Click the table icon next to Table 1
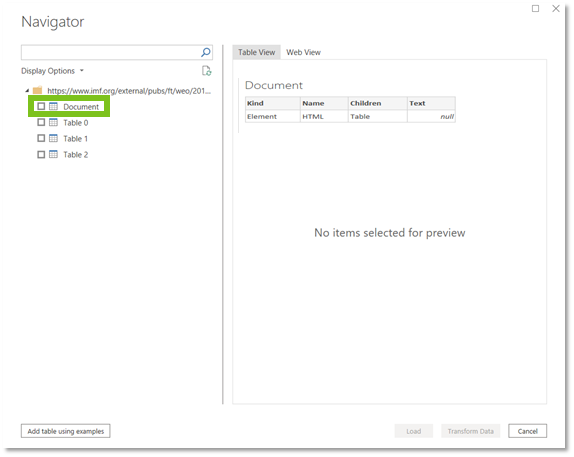The width and height of the screenshot is (574, 457). pyautogui.click(x=53, y=138)
